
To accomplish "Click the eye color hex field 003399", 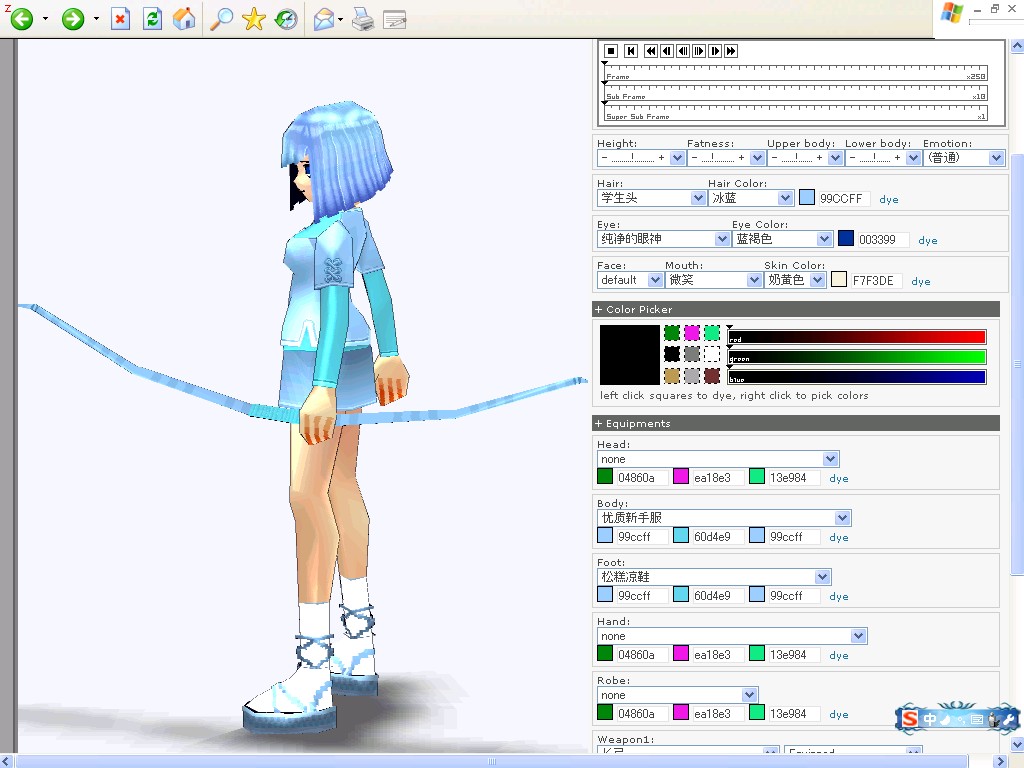I will tap(882, 240).
